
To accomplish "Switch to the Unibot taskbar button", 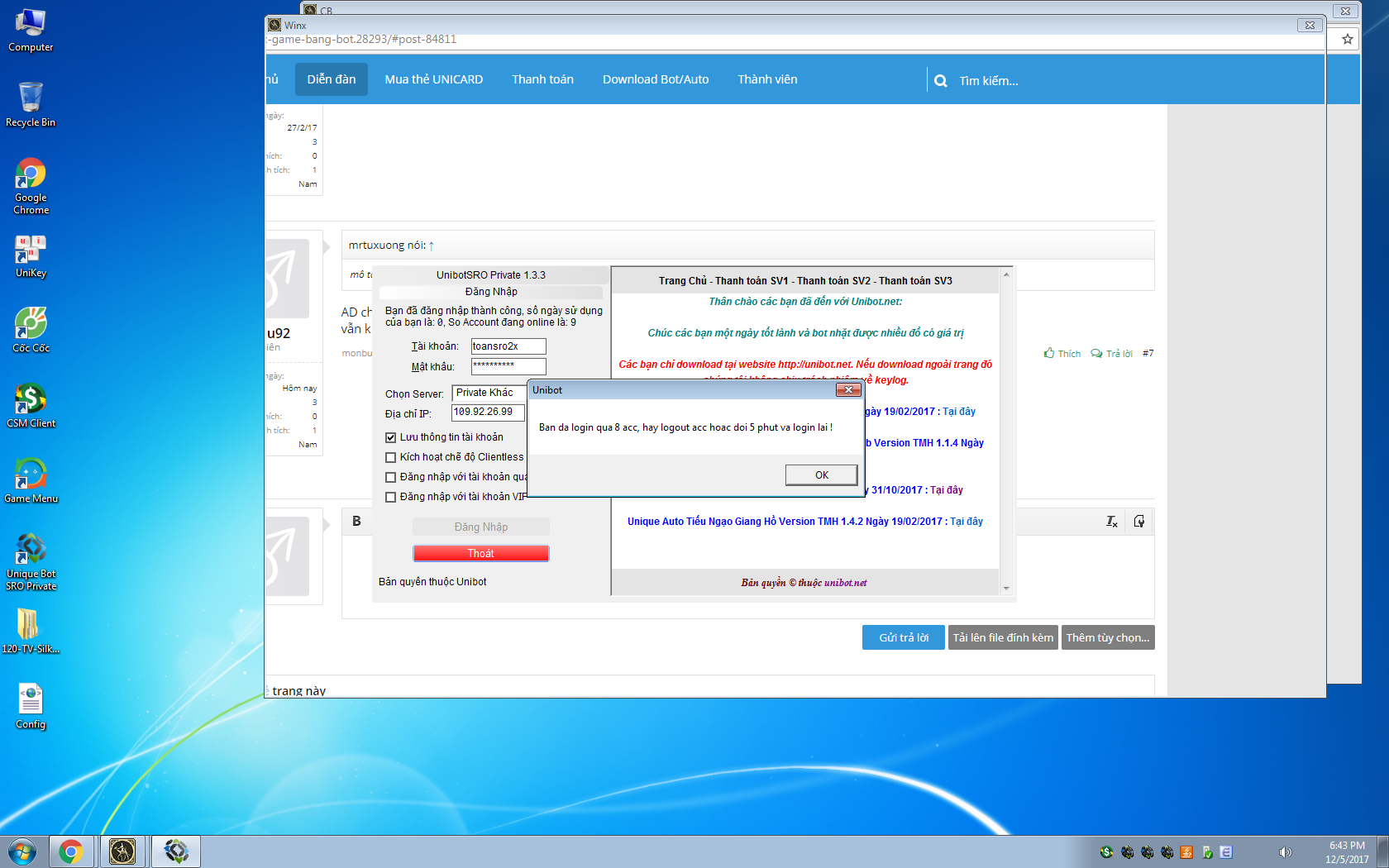I will [175, 851].
